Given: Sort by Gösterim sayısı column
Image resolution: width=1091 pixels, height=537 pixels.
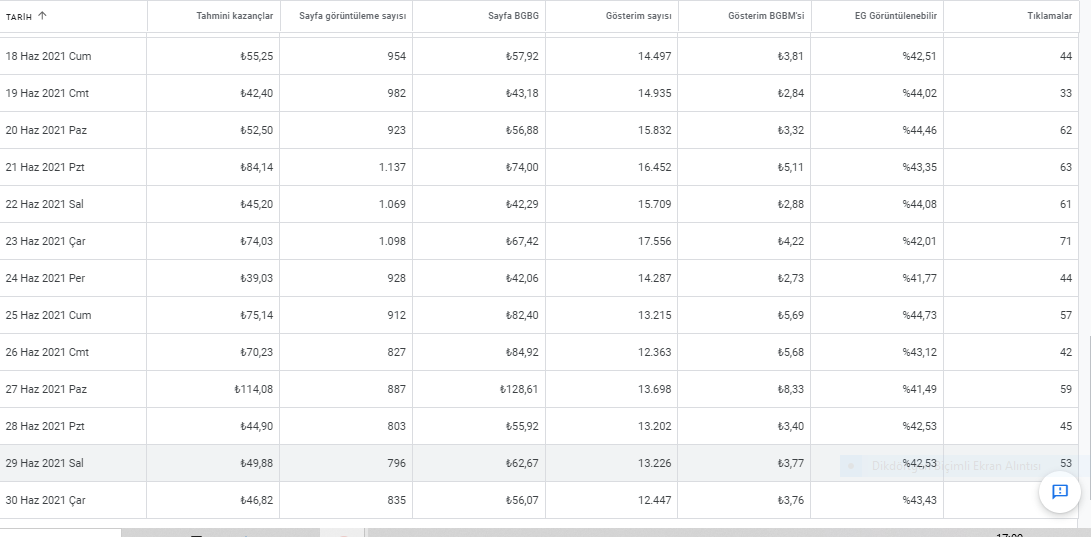Looking at the screenshot, I should (639, 16).
